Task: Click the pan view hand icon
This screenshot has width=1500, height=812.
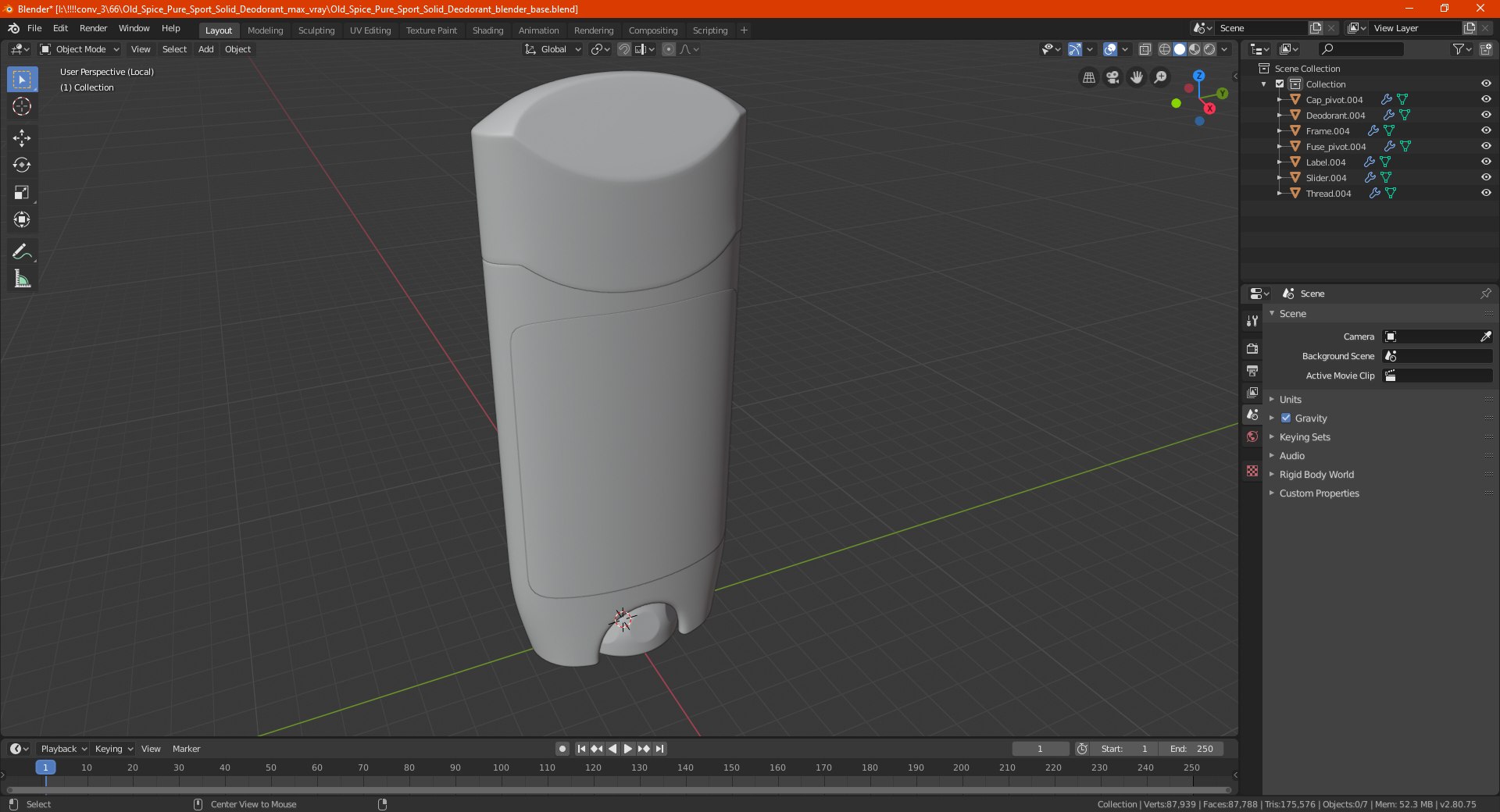Action: (x=1137, y=77)
